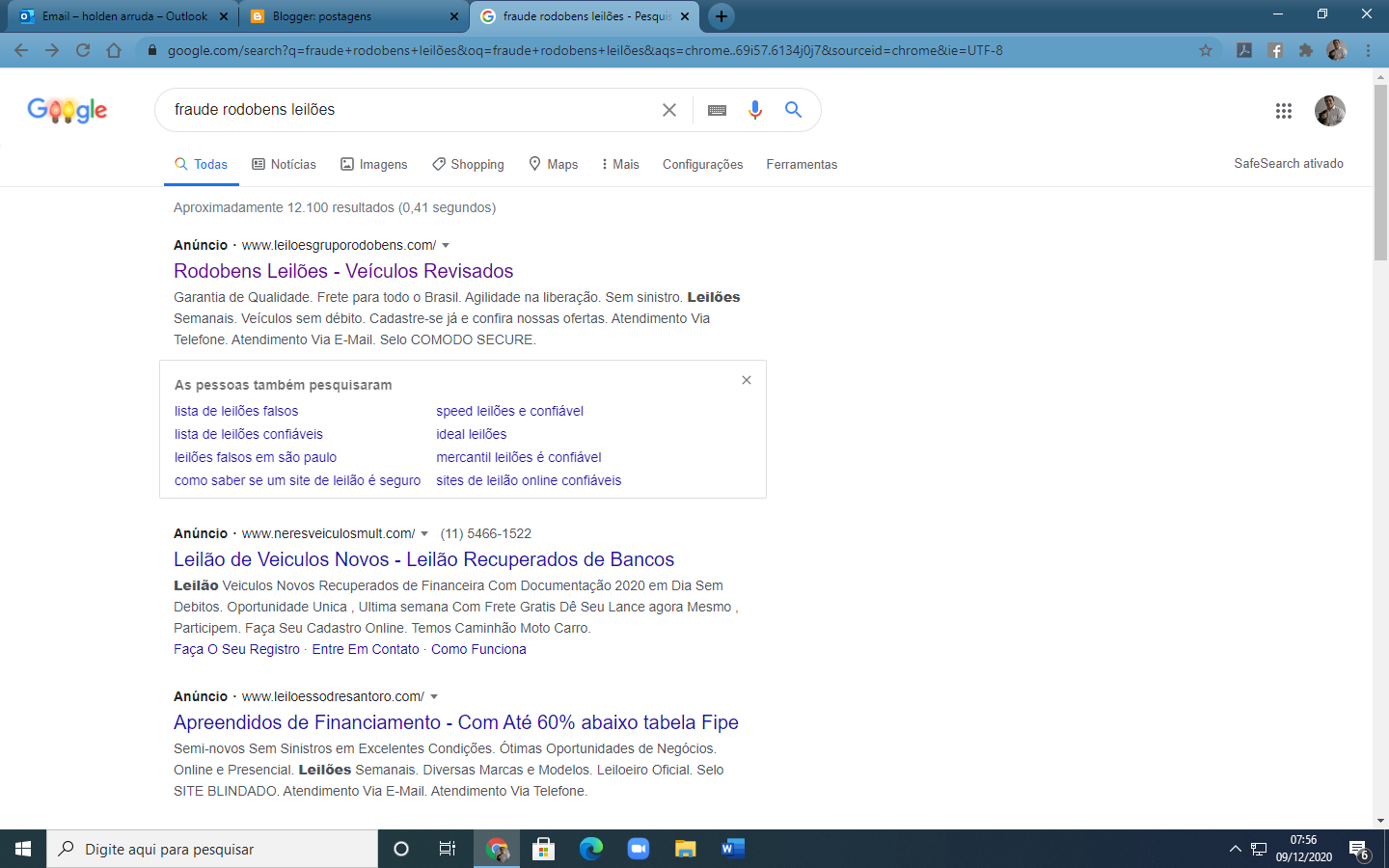Click the blue search magnifier button

coord(793,110)
